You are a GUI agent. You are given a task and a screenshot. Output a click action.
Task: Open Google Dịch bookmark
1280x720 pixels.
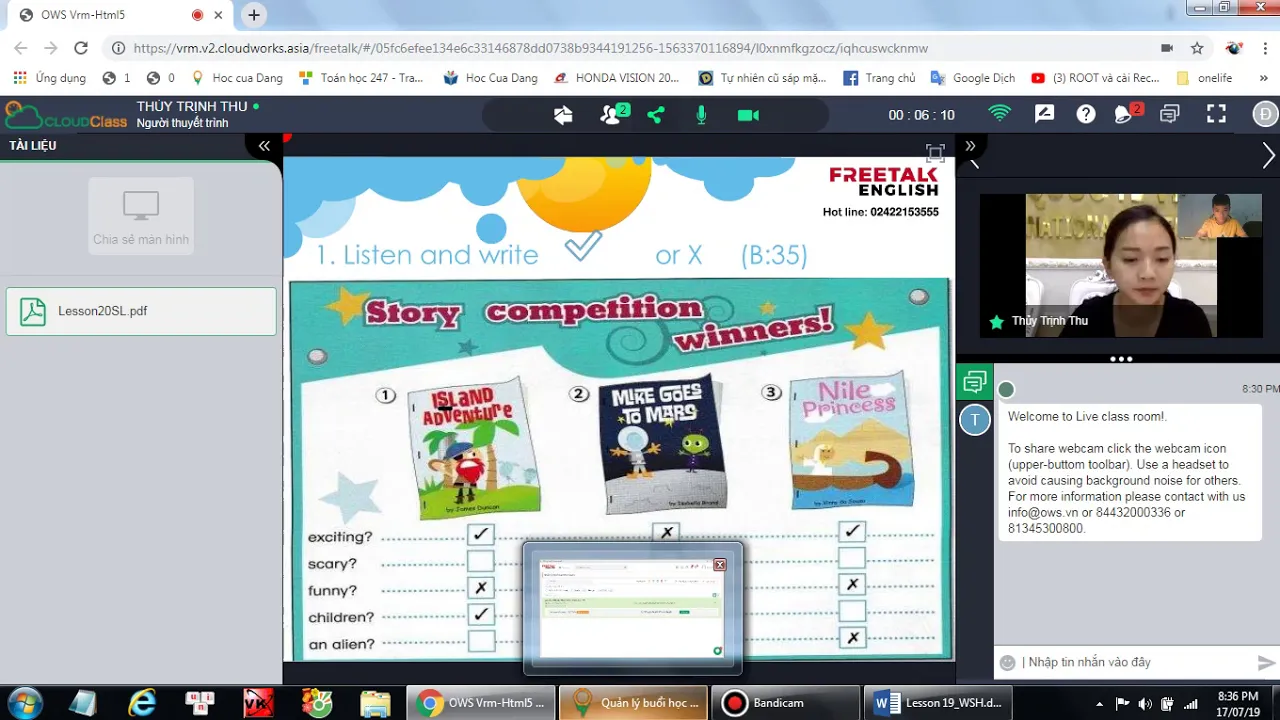(x=973, y=78)
